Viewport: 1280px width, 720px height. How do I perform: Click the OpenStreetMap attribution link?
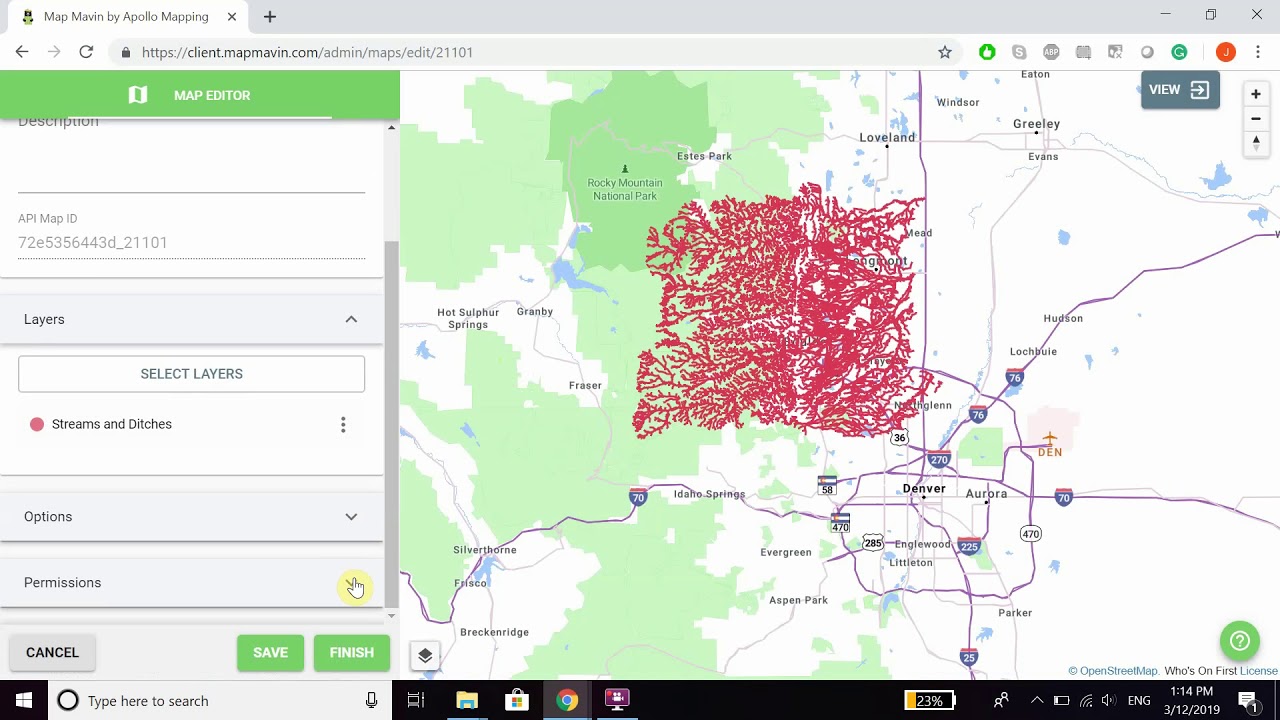click(1118, 671)
